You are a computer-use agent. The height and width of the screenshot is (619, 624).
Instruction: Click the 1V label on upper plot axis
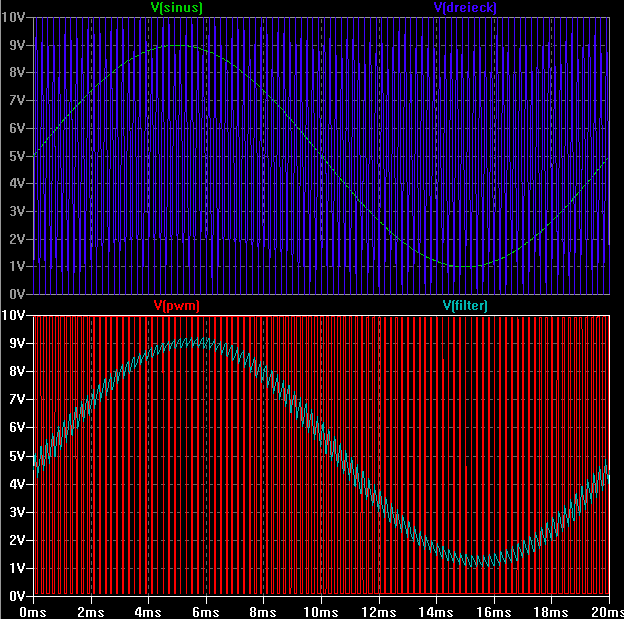tap(17, 266)
